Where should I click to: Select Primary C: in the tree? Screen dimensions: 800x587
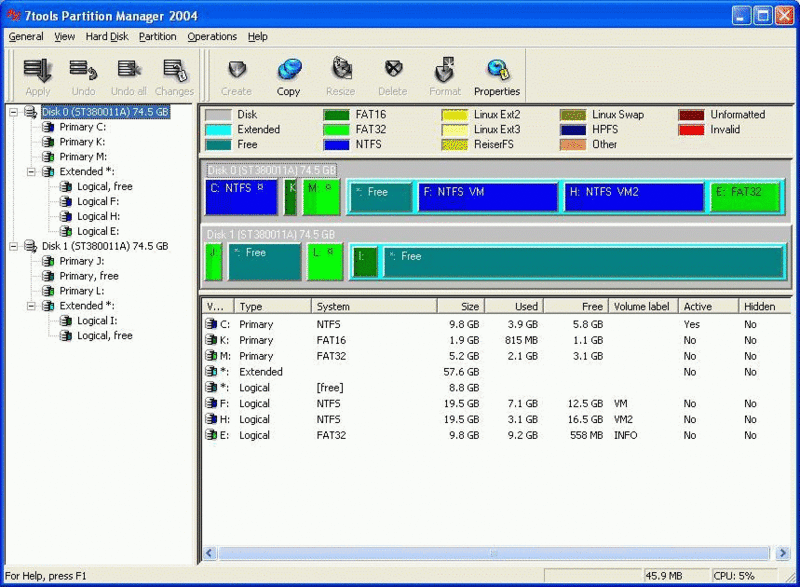tap(82, 126)
